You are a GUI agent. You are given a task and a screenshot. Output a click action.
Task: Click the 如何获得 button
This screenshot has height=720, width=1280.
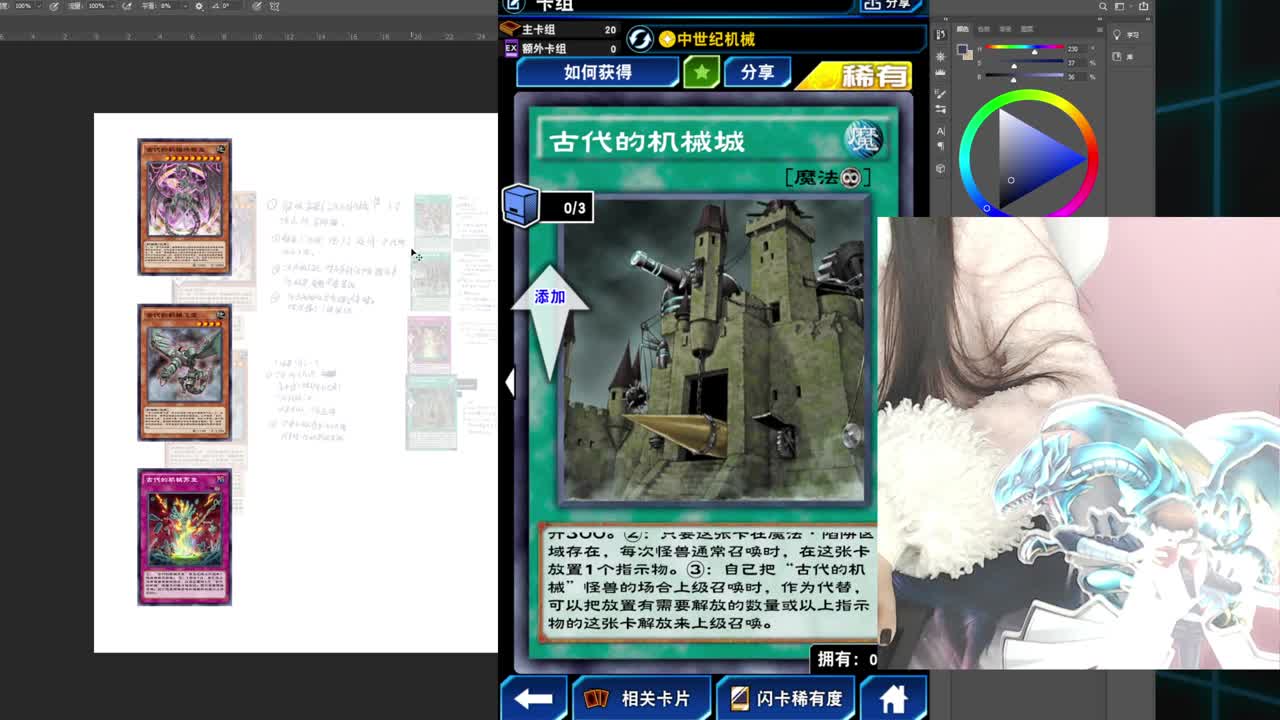[x=597, y=72]
